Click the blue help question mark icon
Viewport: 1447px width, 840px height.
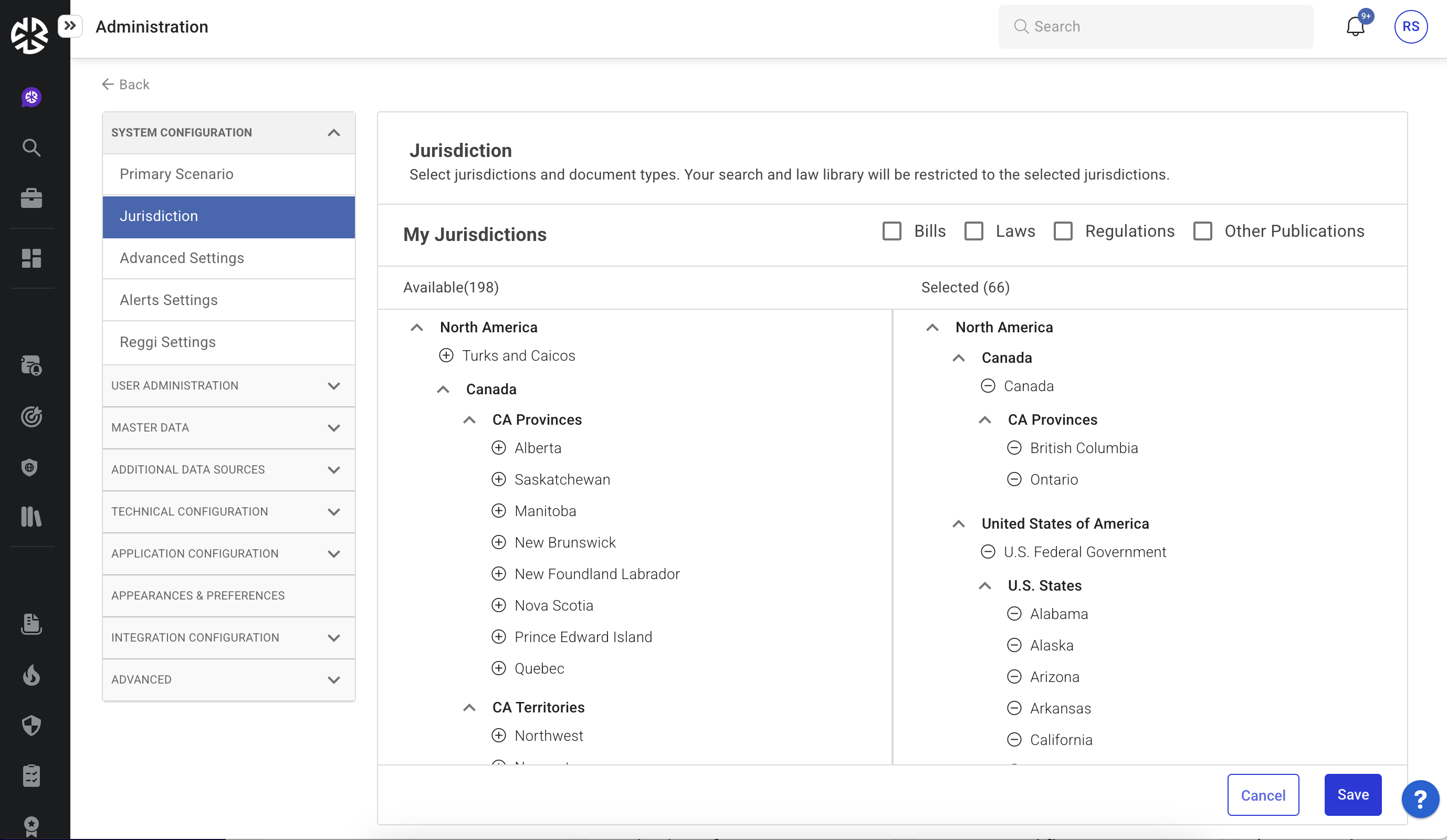click(x=1420, y=799)
